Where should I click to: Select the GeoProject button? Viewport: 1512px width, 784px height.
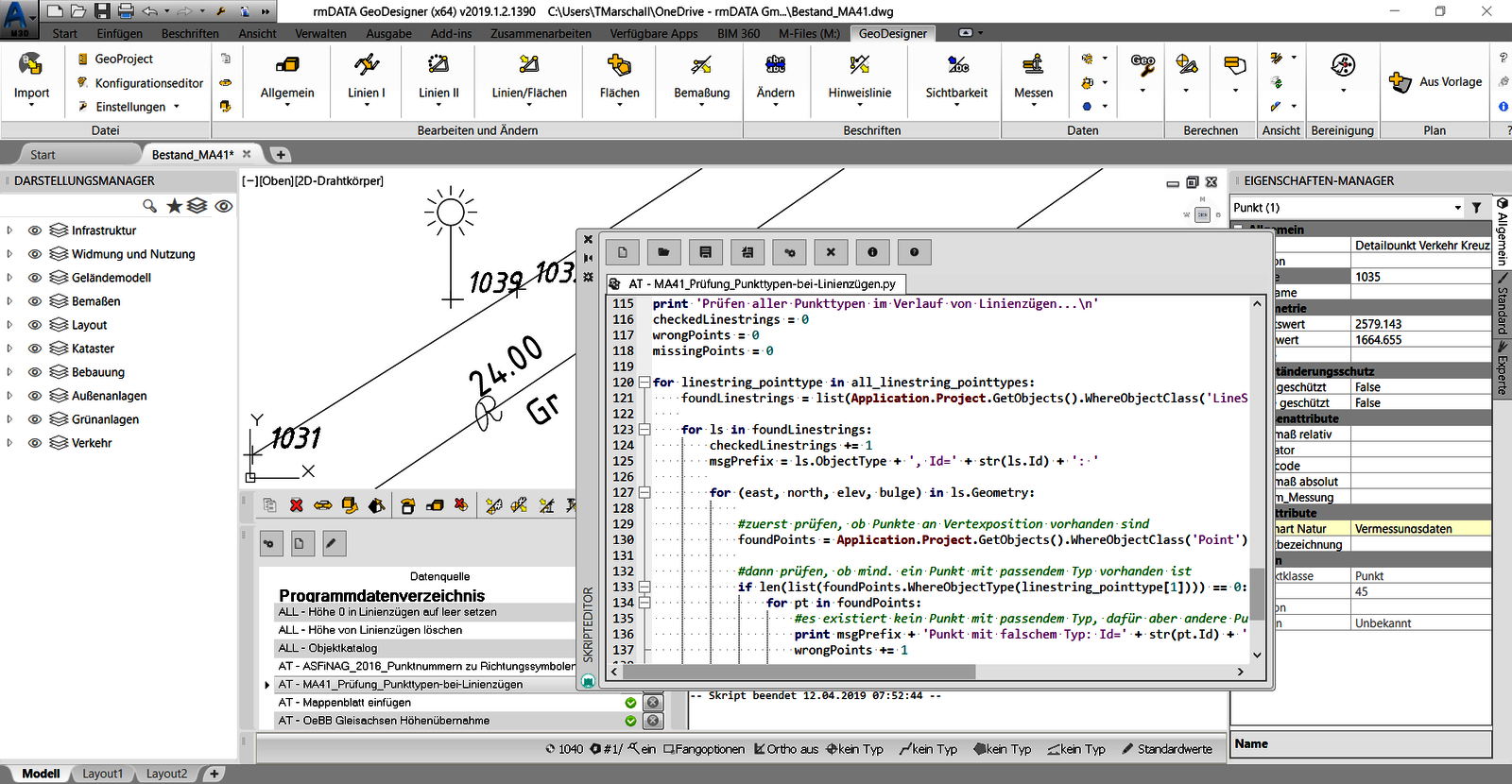tap(123, 59)
